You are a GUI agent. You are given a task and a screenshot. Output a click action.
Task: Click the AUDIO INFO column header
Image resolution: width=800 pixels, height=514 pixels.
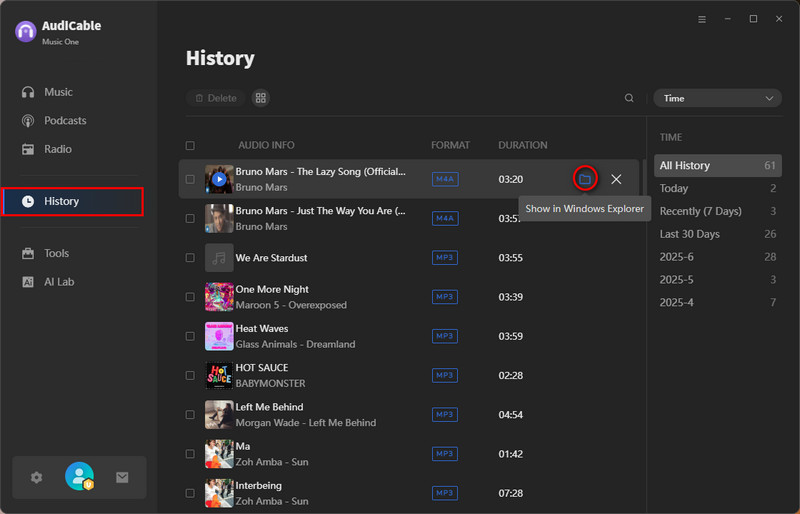tap(266, 145)
